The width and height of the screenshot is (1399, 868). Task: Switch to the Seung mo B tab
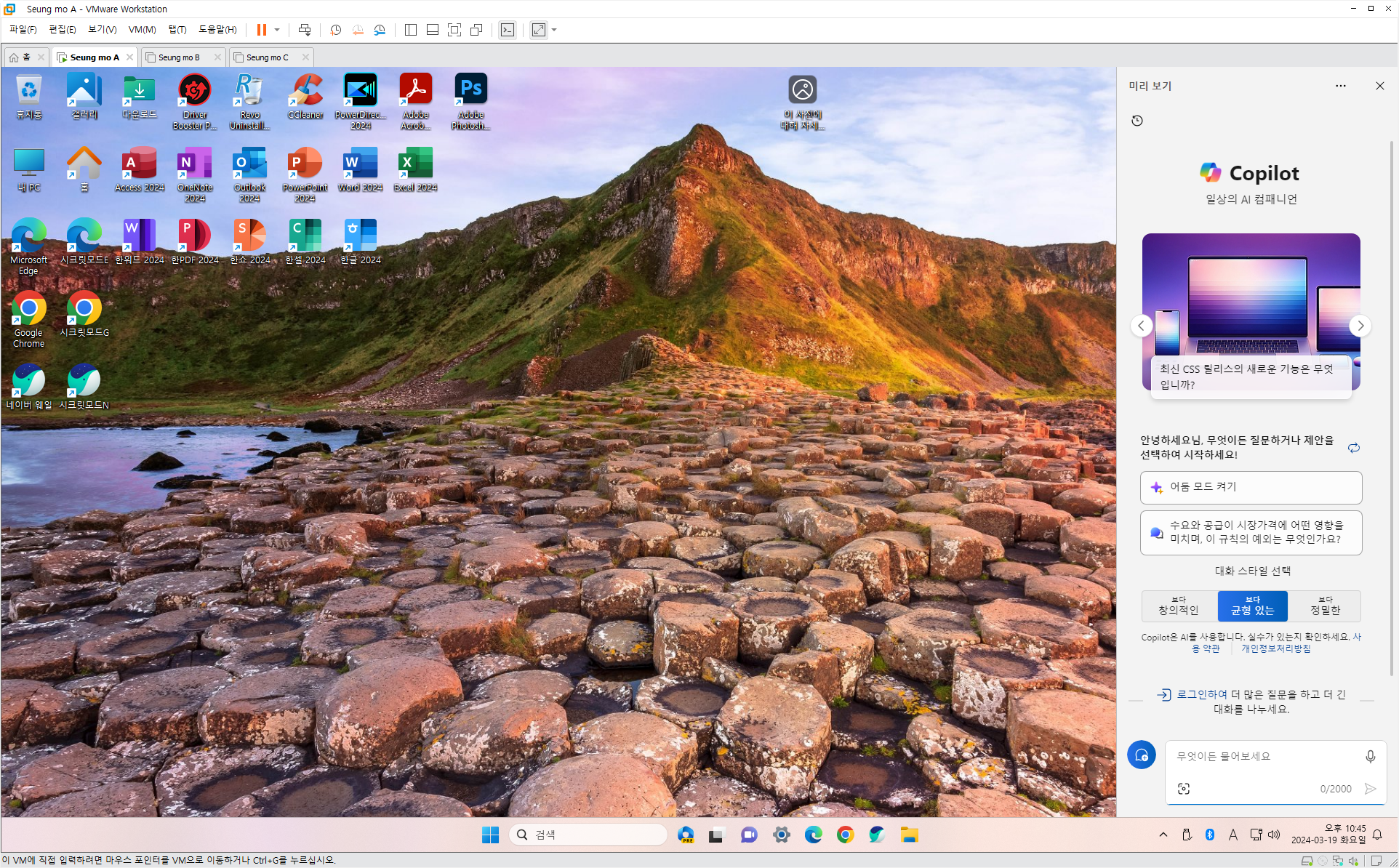[x=179, y=57]
